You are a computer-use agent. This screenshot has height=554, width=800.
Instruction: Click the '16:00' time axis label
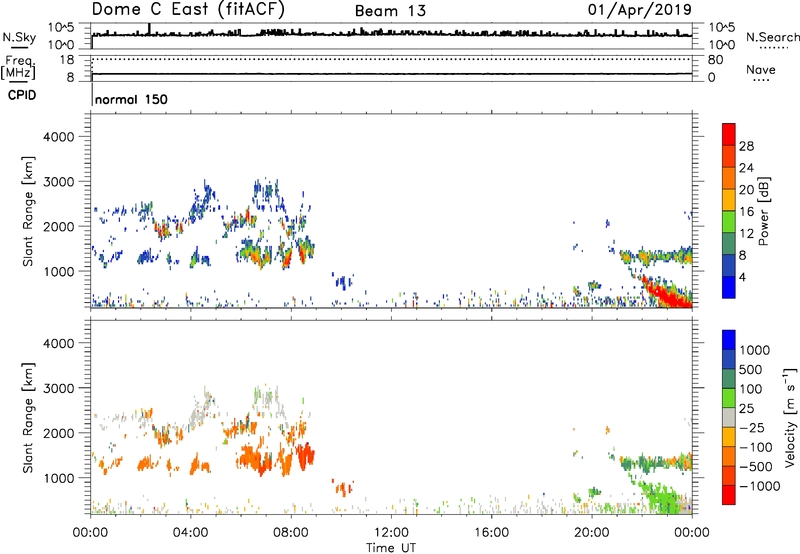click(491, 533)
